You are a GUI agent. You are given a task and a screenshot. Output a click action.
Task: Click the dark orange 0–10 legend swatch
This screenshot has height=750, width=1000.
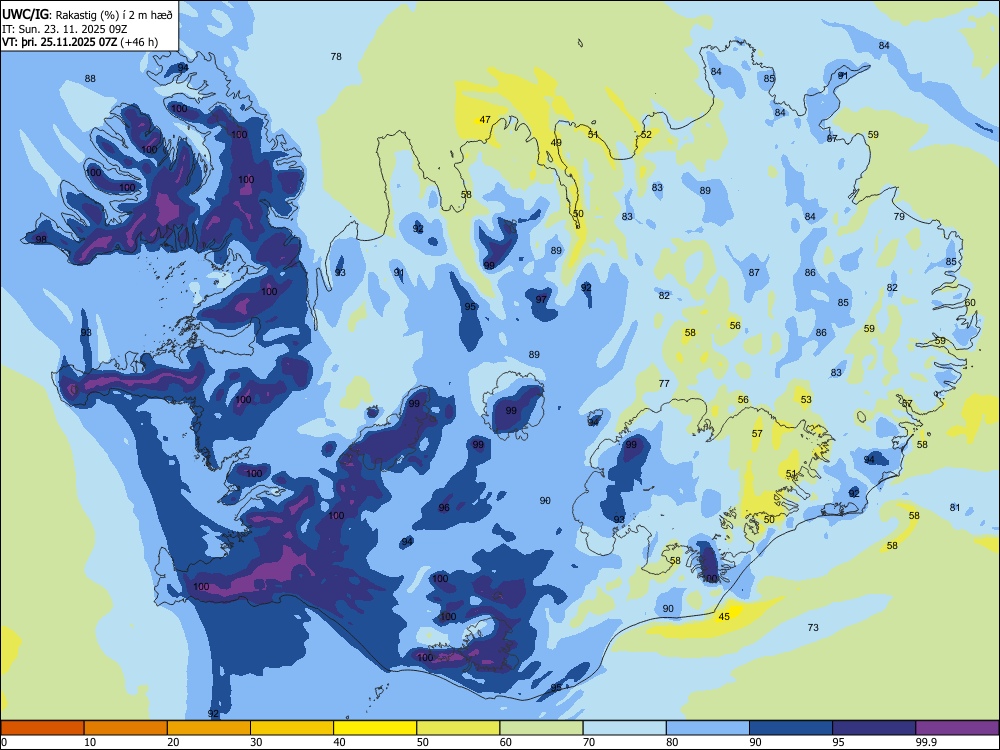pyautogui.click(x=42, y=728)
